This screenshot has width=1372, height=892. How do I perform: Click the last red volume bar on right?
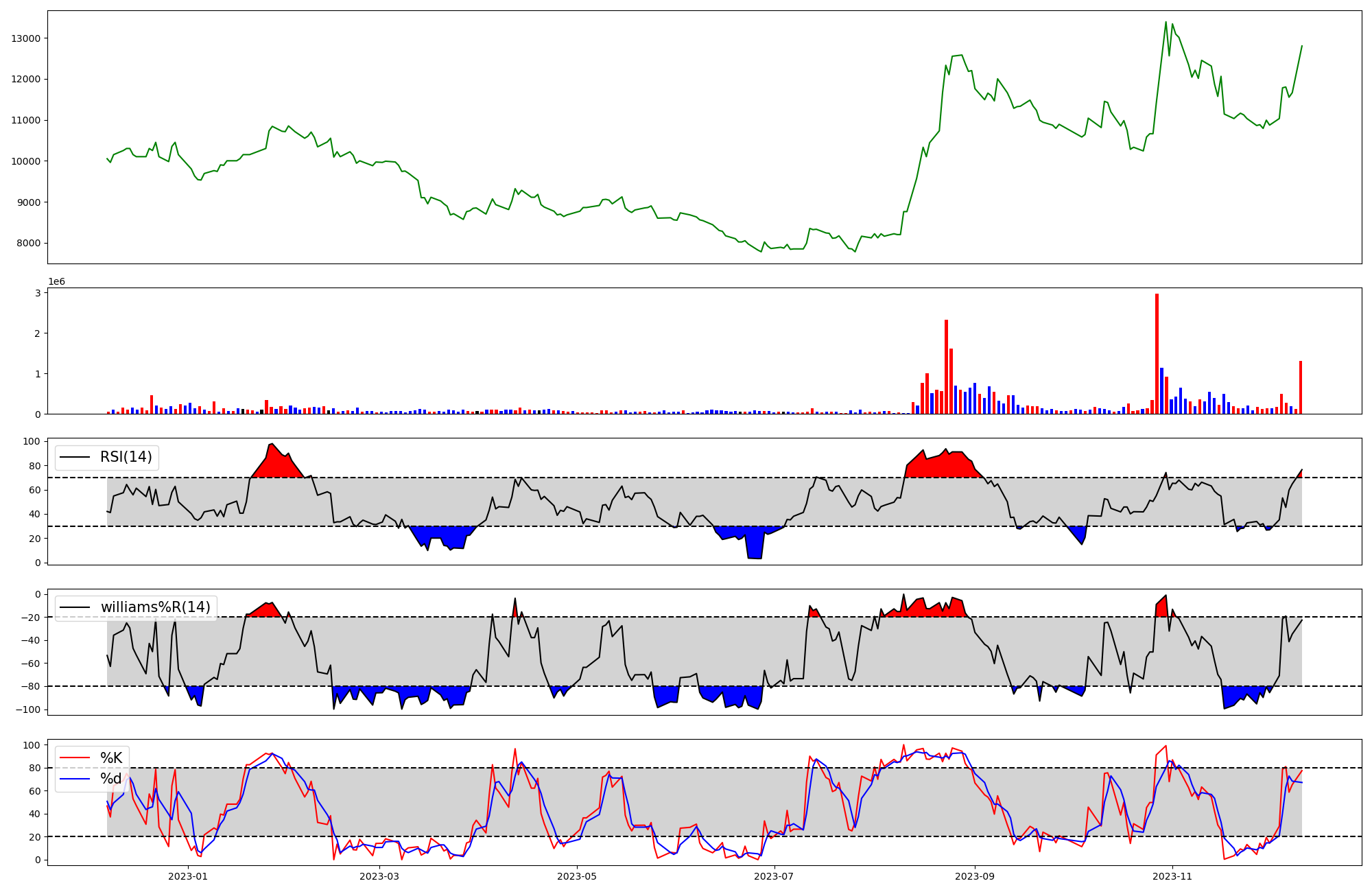pyautogui.click(x=1300, y=388)
